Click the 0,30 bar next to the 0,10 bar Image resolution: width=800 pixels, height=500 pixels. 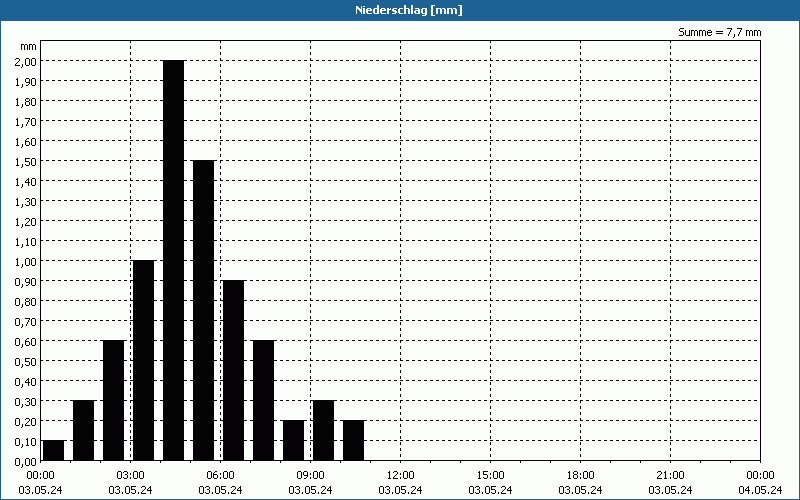tap(84, 431)
